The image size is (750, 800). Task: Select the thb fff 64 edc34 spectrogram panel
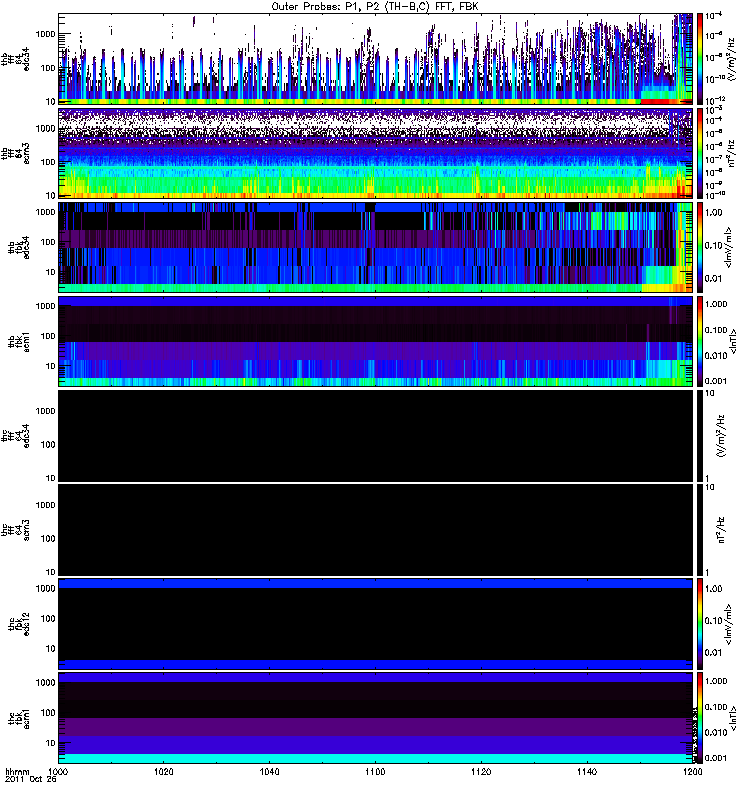pyautogui.click(x=375, y=59)
